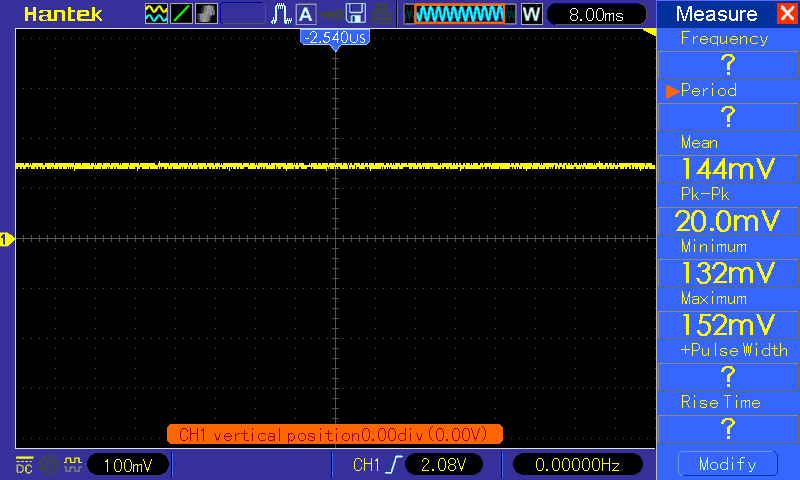Click the square wave probe icon
The width and height of the screenshot is (800, 480).
click(x=73, y=465)
